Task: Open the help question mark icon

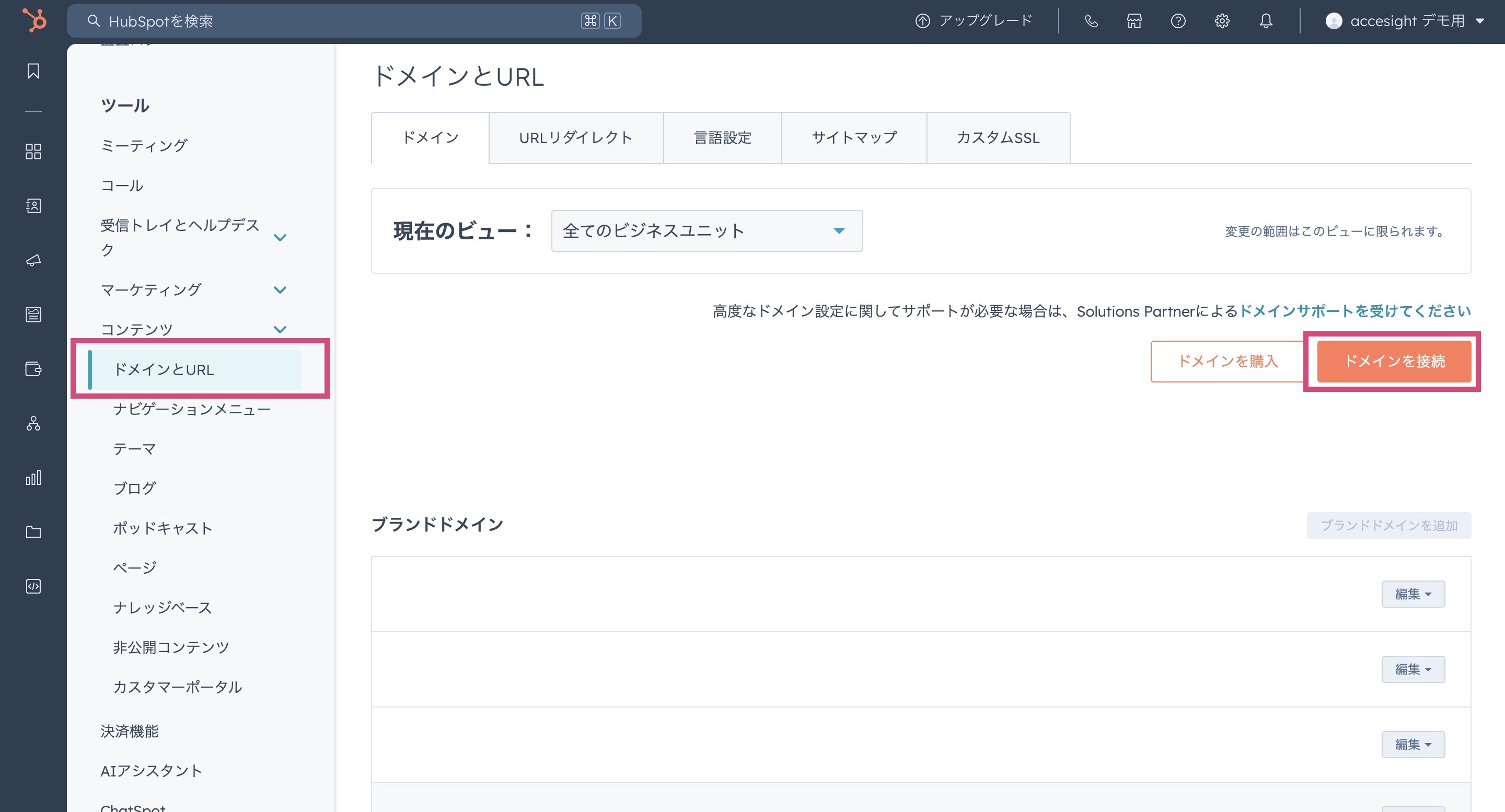Action: click(x=1178, y=21)
